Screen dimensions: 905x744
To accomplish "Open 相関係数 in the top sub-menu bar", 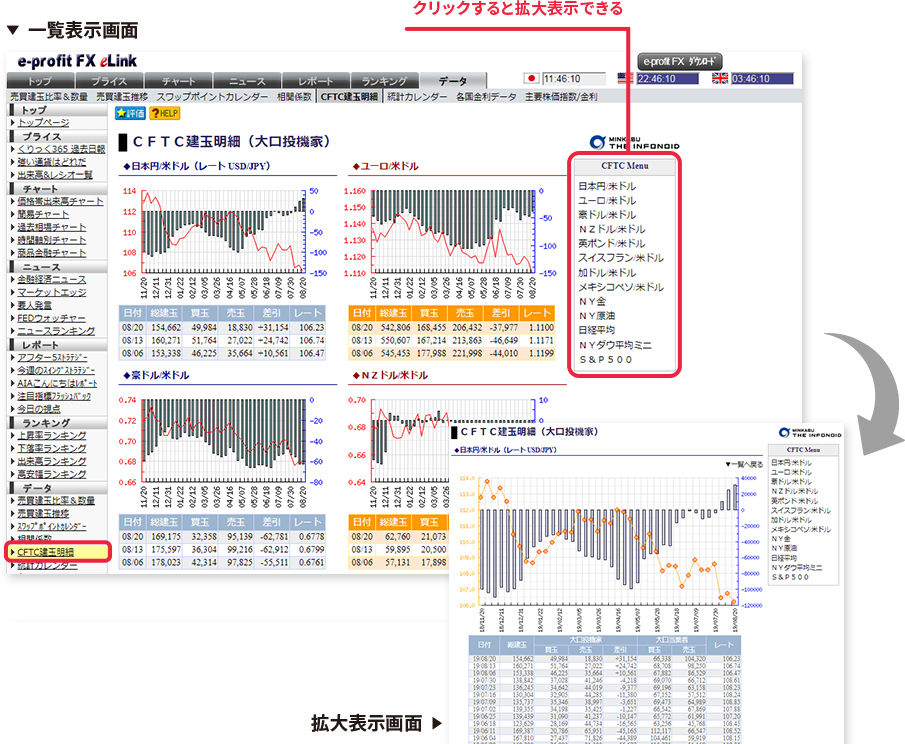I will (x=294, y=97).
